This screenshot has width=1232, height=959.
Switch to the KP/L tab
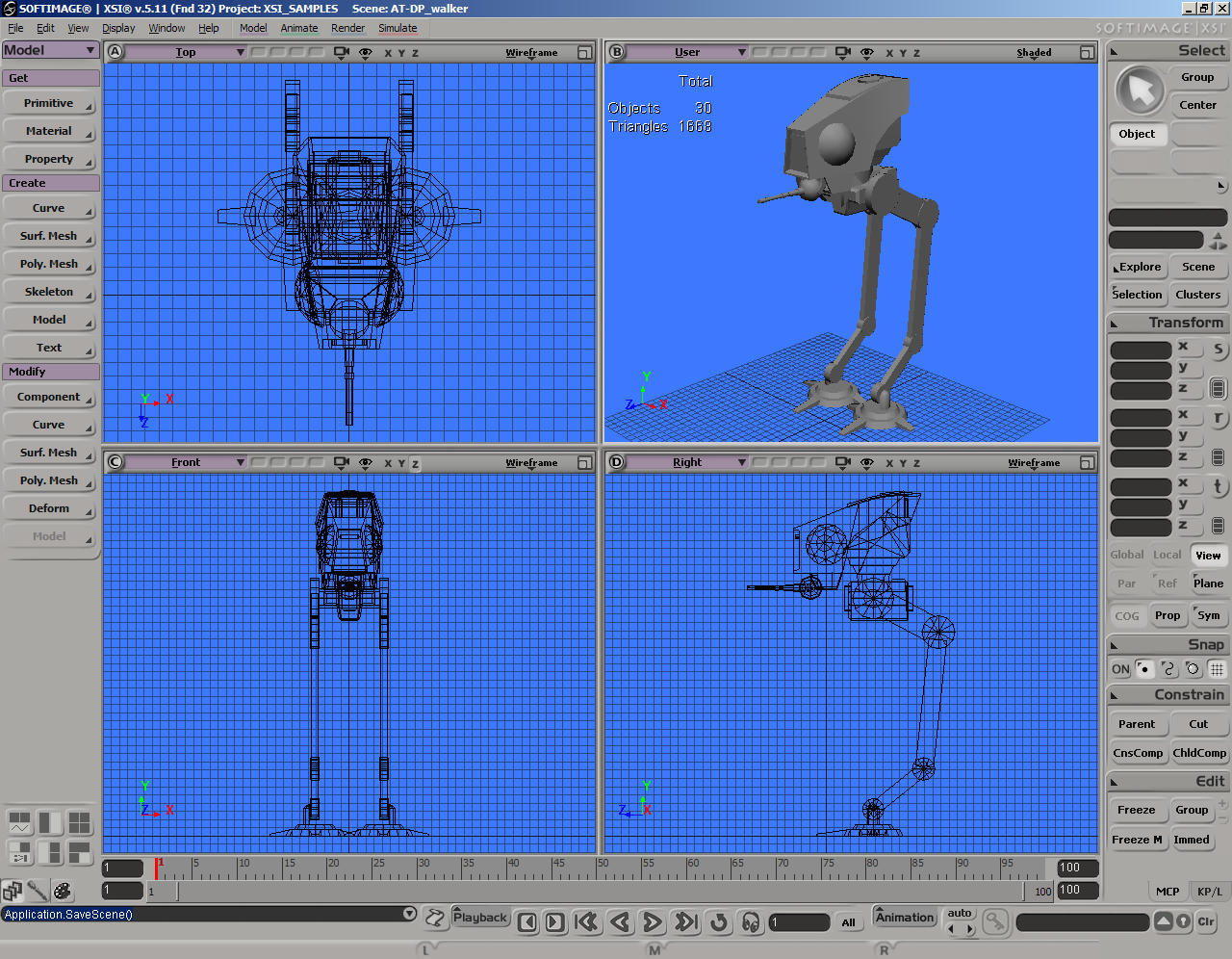pyautogui.click(x=1210, y=892)
